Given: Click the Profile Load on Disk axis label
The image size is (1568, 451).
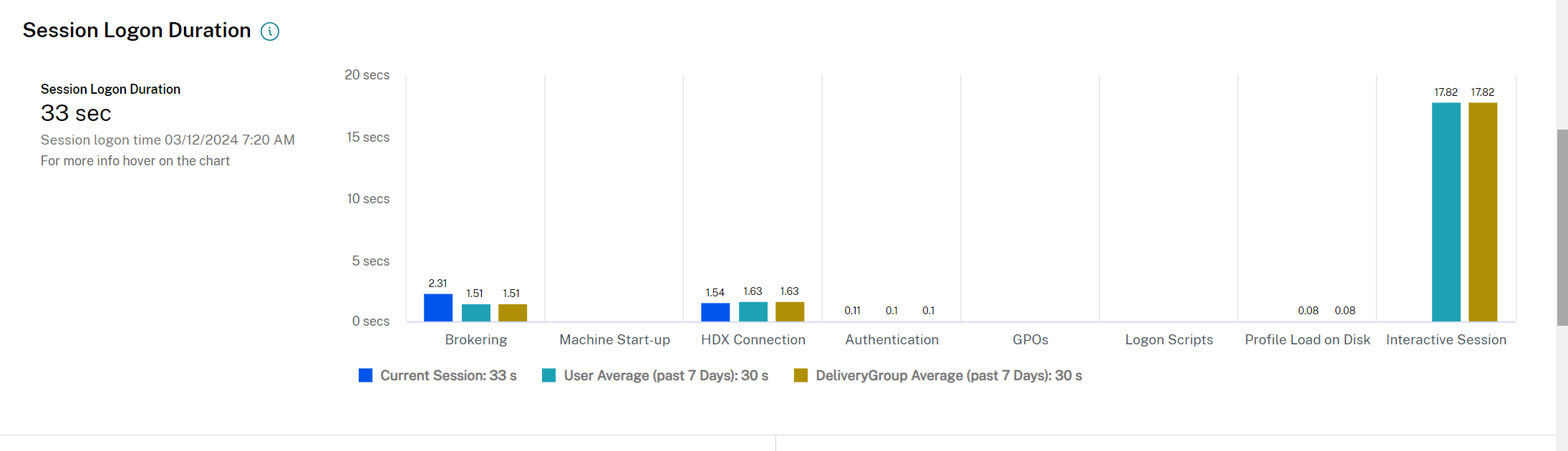Looking at the screenshot, I should pyautogui.click(x=1307, y=339).
